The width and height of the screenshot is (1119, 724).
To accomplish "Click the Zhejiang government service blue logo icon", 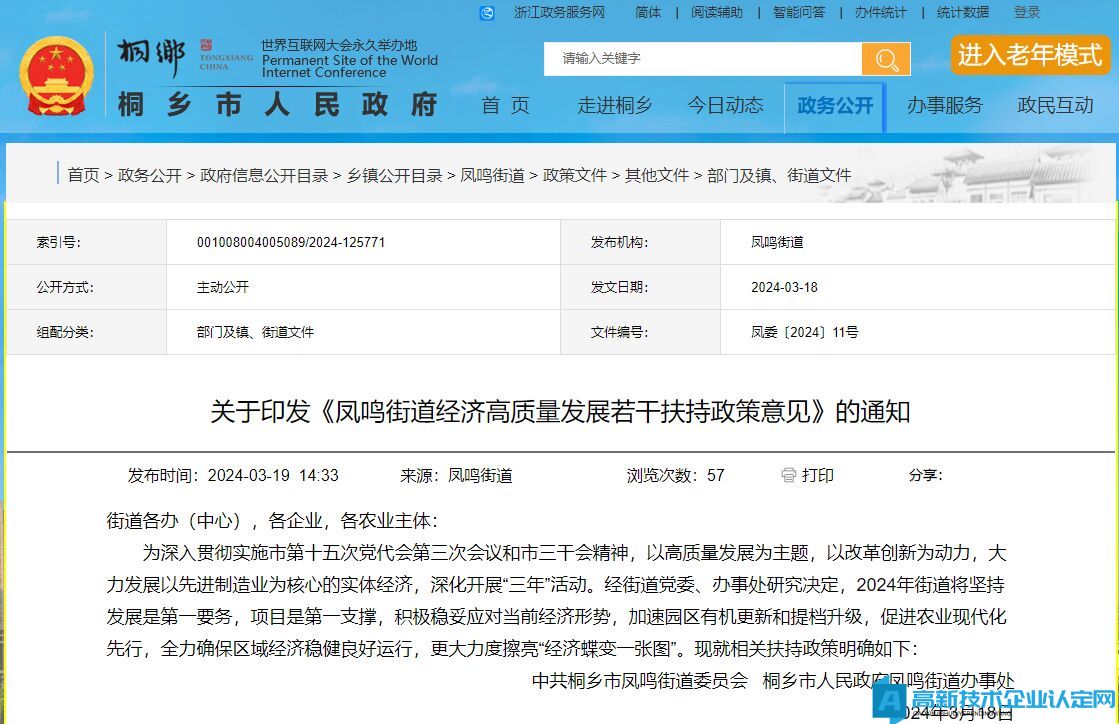I will click(x=487, y=13).
